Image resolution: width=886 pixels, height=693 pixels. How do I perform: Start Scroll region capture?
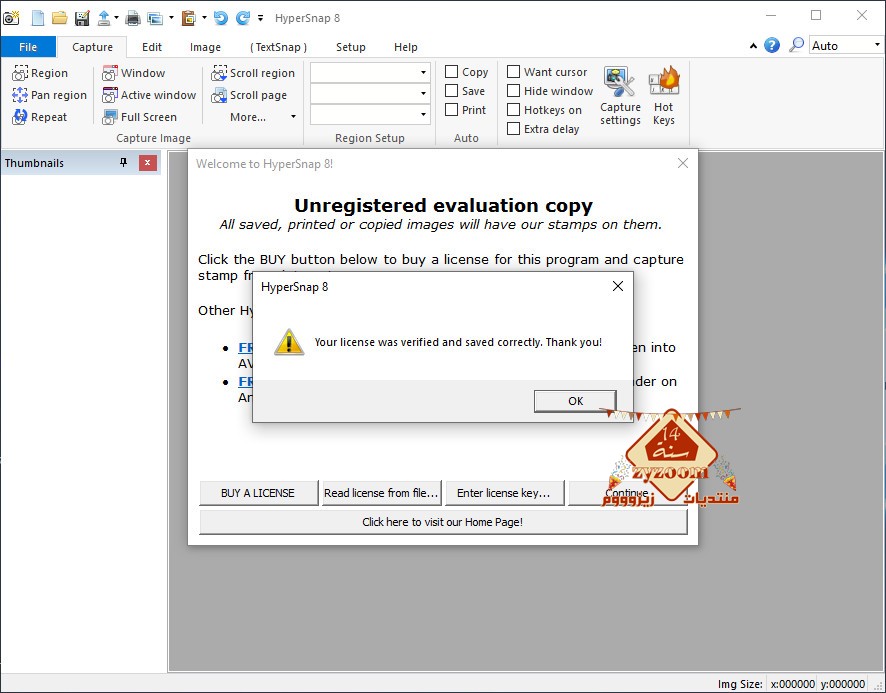[253, 73]
